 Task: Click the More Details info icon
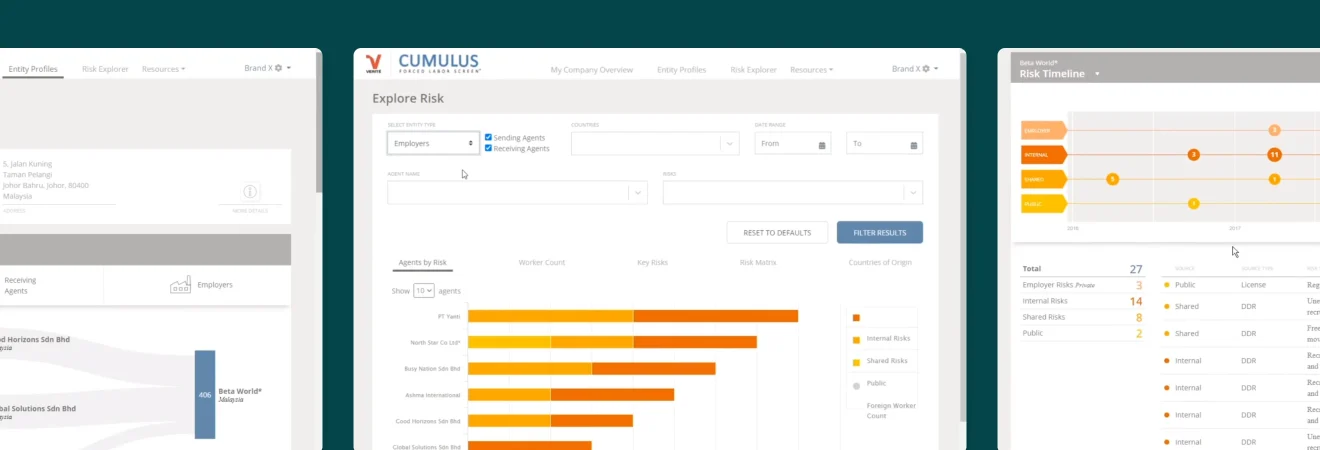250,191
